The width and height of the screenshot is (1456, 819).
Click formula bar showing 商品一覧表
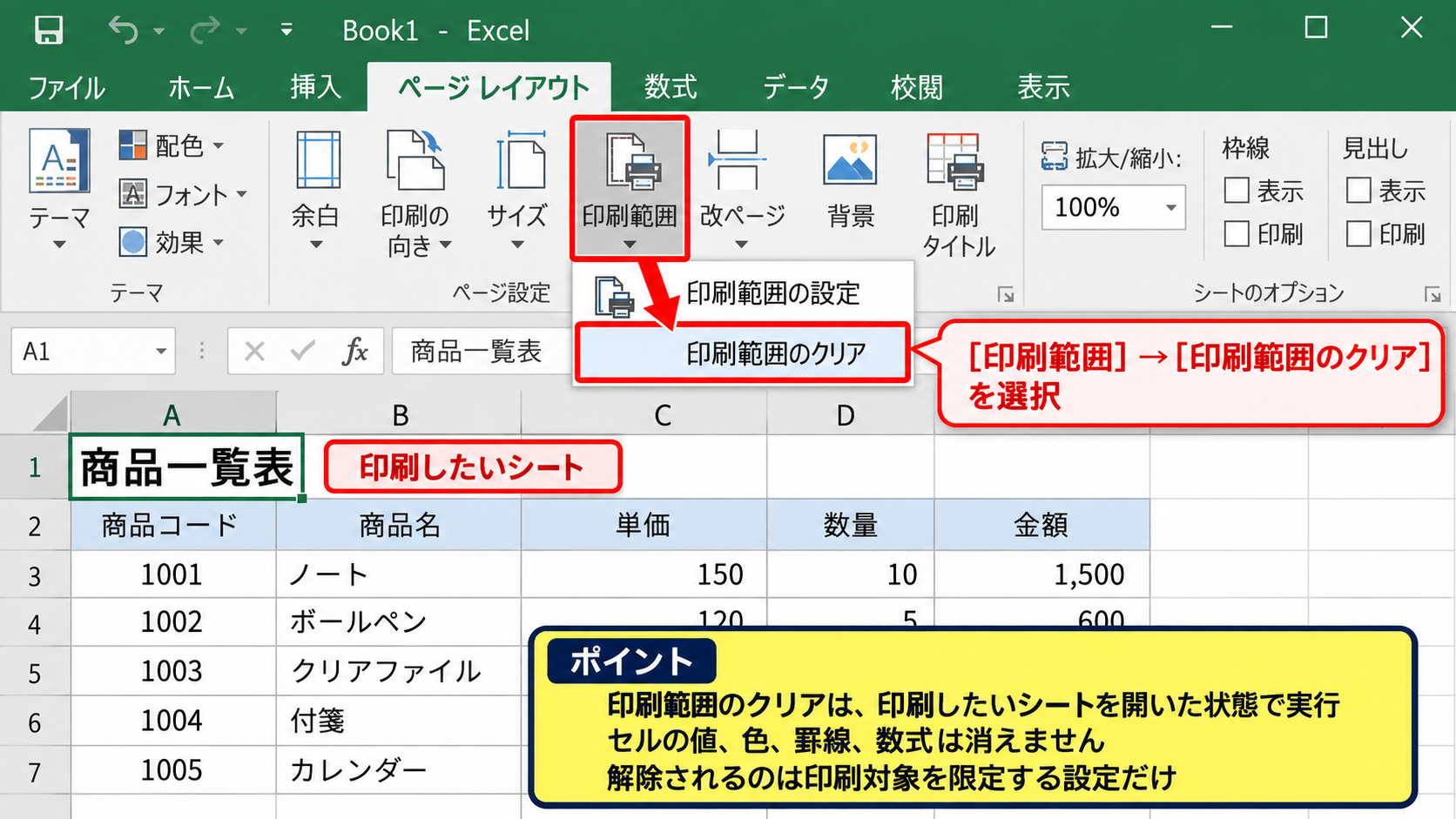pos(483,352)
